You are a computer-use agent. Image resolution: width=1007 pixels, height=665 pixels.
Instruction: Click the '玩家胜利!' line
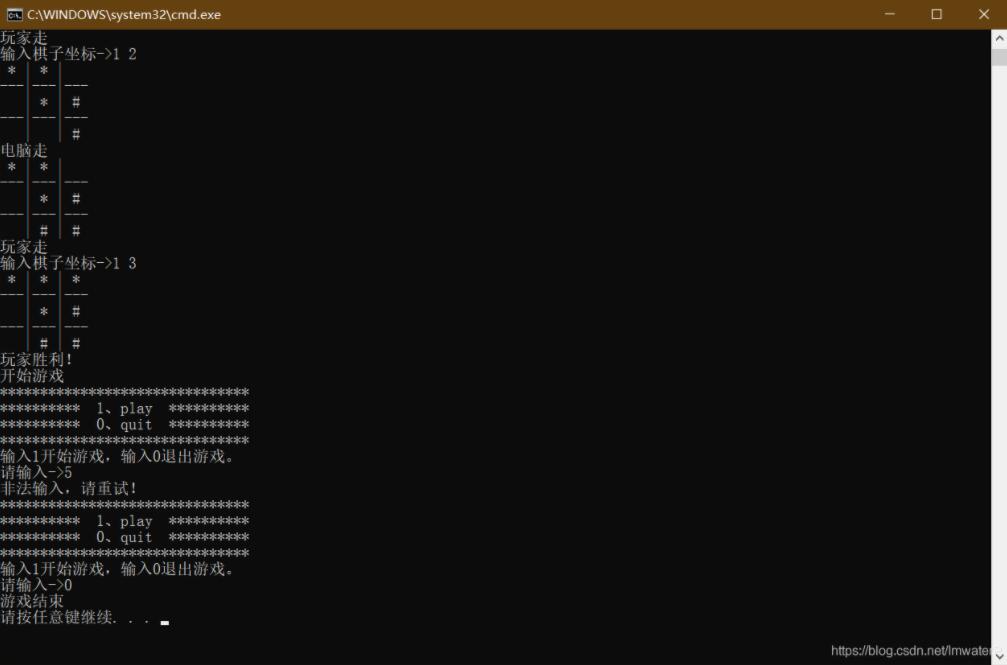(x=36, y=360)
